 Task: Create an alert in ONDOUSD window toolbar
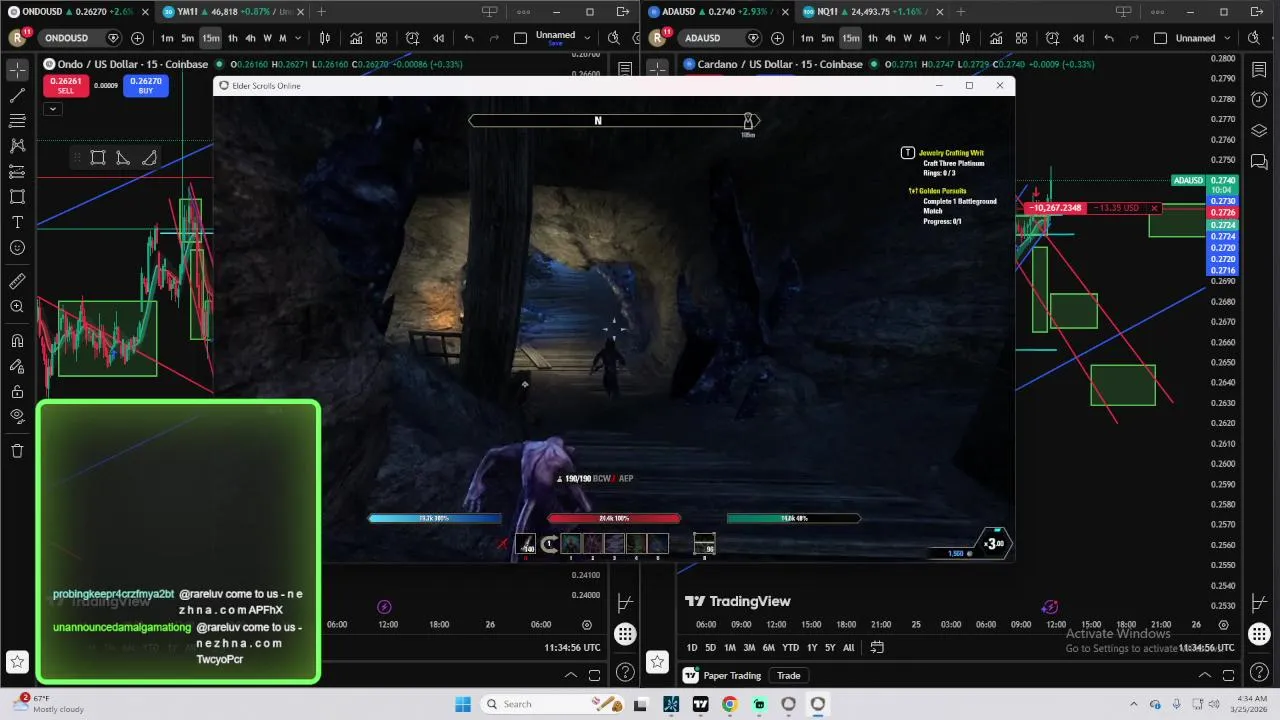tap(412, 38)
